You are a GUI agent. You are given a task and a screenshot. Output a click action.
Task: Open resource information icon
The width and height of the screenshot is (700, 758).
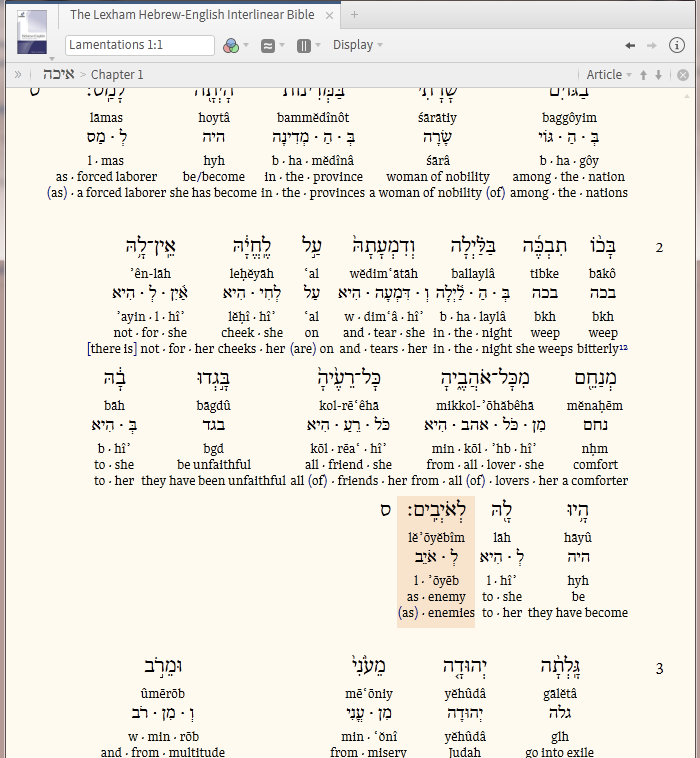[676, 45]
